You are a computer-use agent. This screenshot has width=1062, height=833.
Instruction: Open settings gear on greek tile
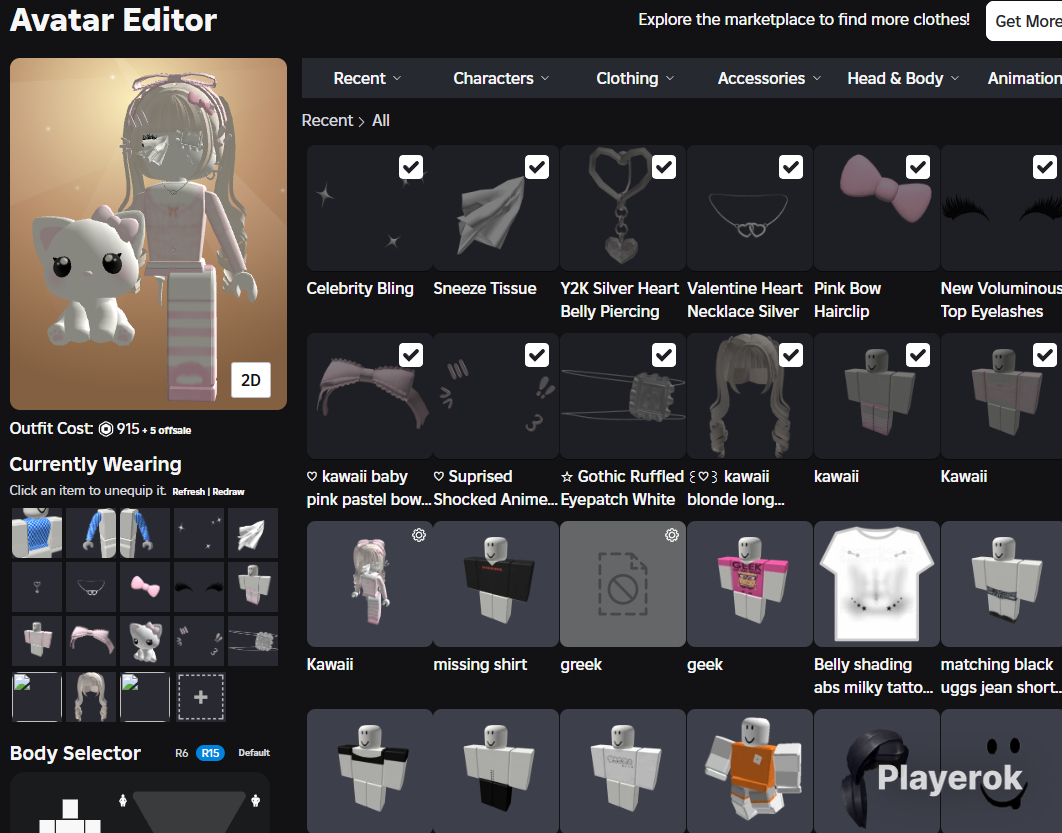[x=672, y=535]
